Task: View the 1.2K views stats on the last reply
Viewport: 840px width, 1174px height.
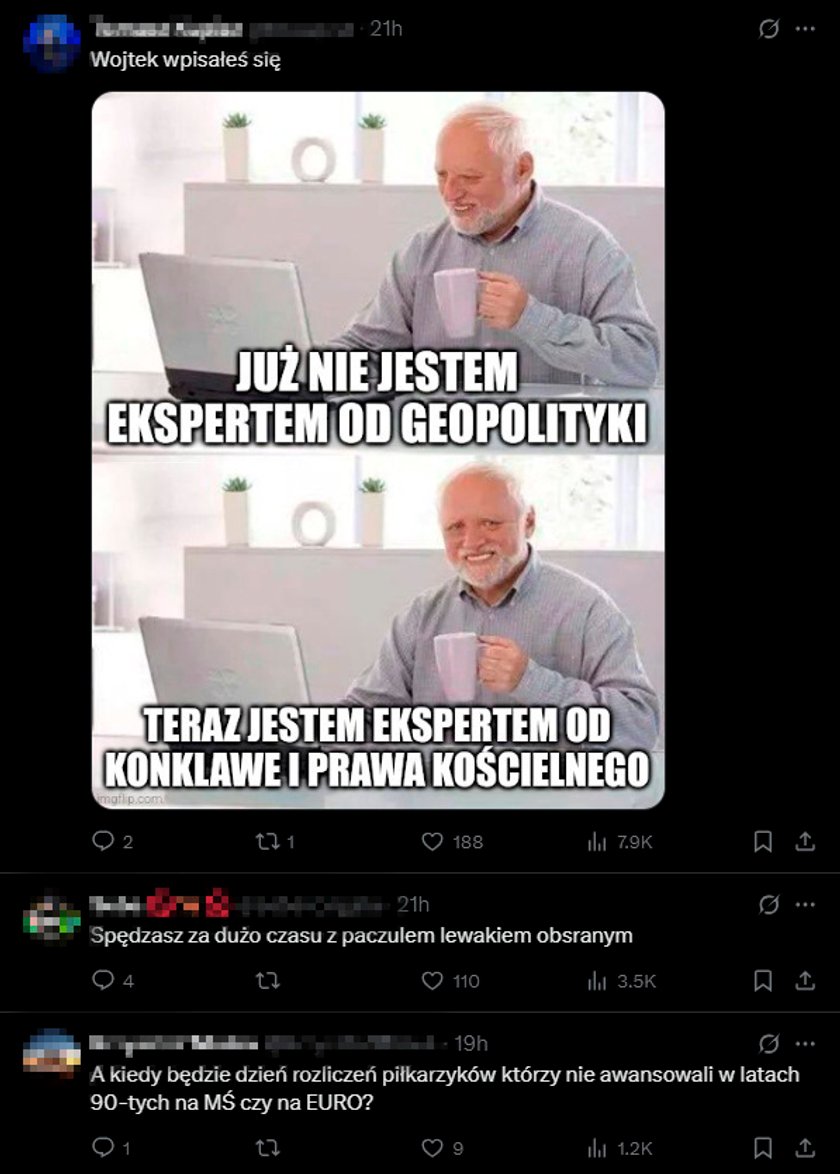Action: tap(620, 1148)
